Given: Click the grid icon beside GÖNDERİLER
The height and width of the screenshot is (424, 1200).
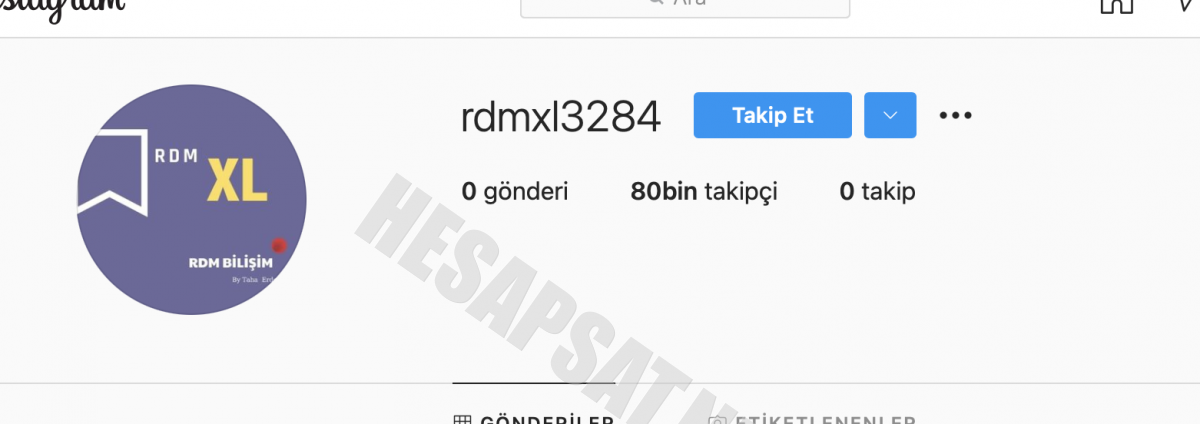Looking at the screenshot, I should [x=462, y=420].
